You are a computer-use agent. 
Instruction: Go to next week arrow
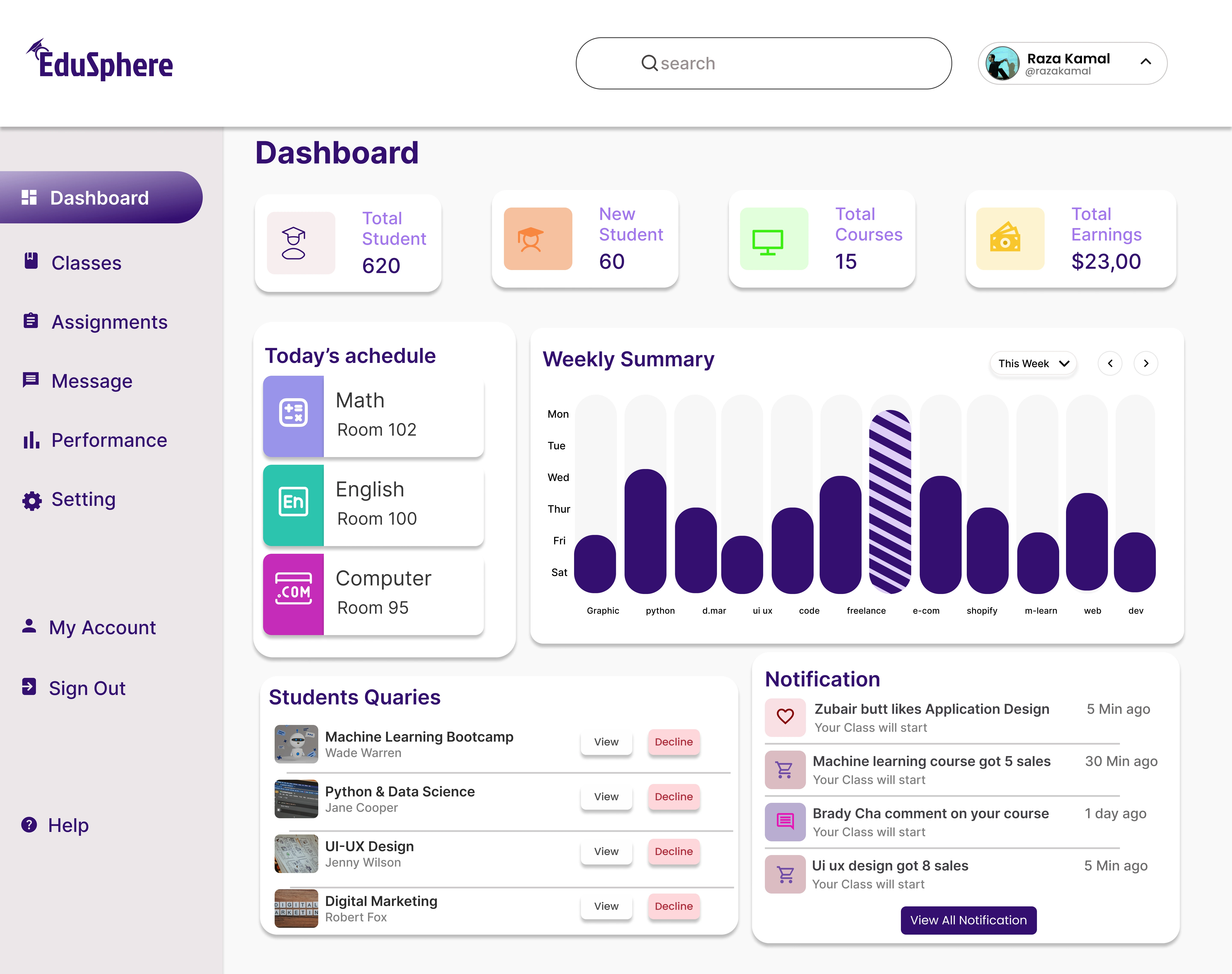click(x=1146, y=363)
